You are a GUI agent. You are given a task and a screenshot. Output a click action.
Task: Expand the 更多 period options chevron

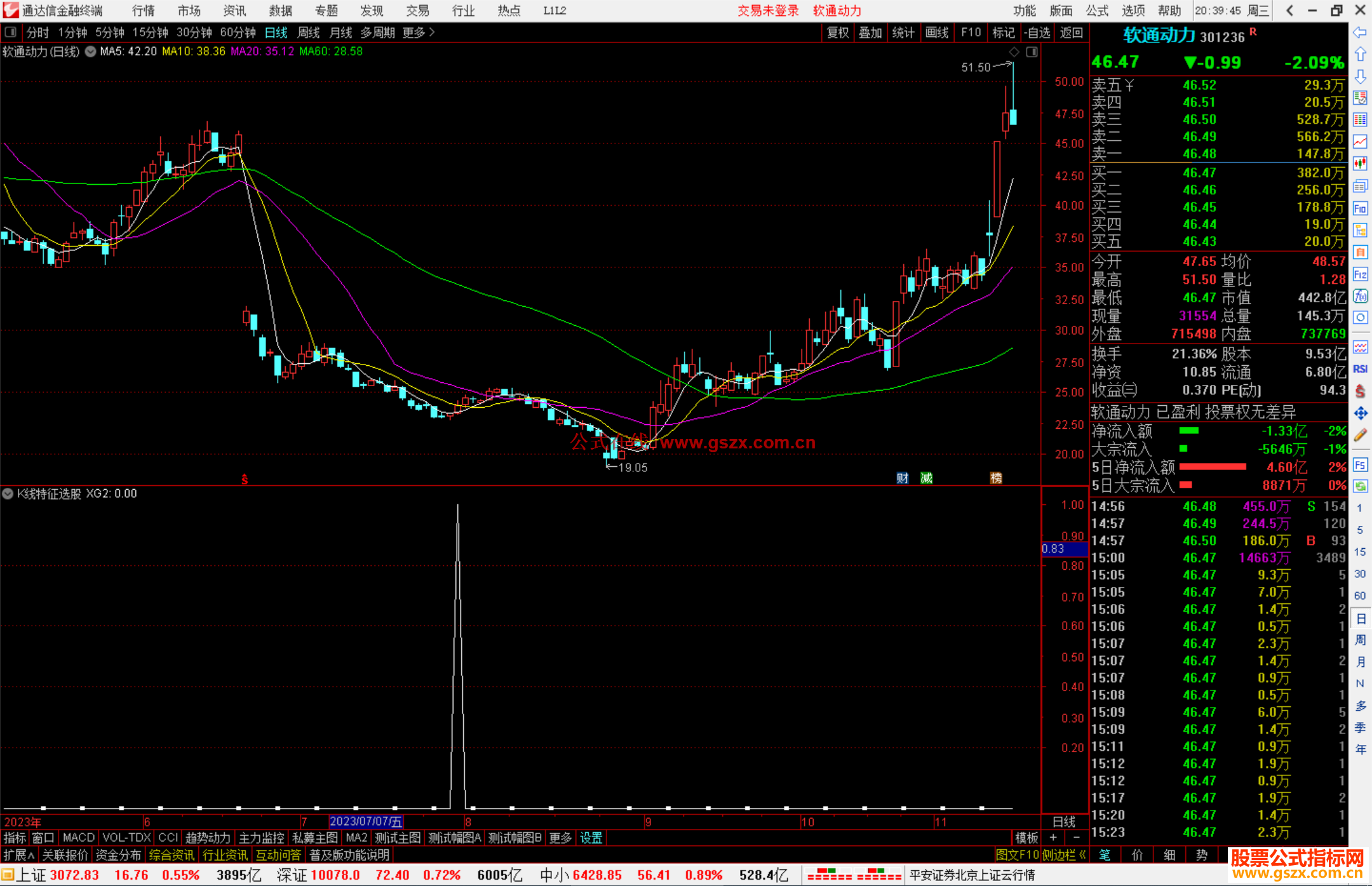coord(432,32)
